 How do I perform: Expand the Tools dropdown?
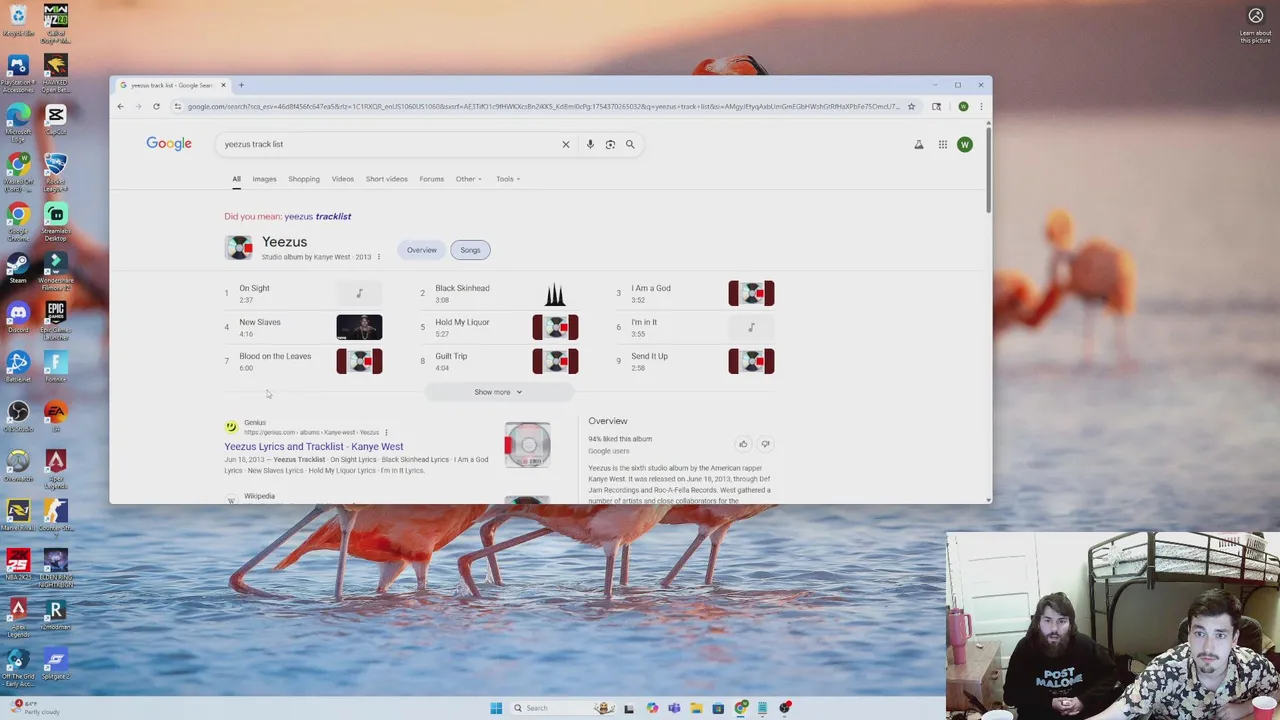(508, 179)
